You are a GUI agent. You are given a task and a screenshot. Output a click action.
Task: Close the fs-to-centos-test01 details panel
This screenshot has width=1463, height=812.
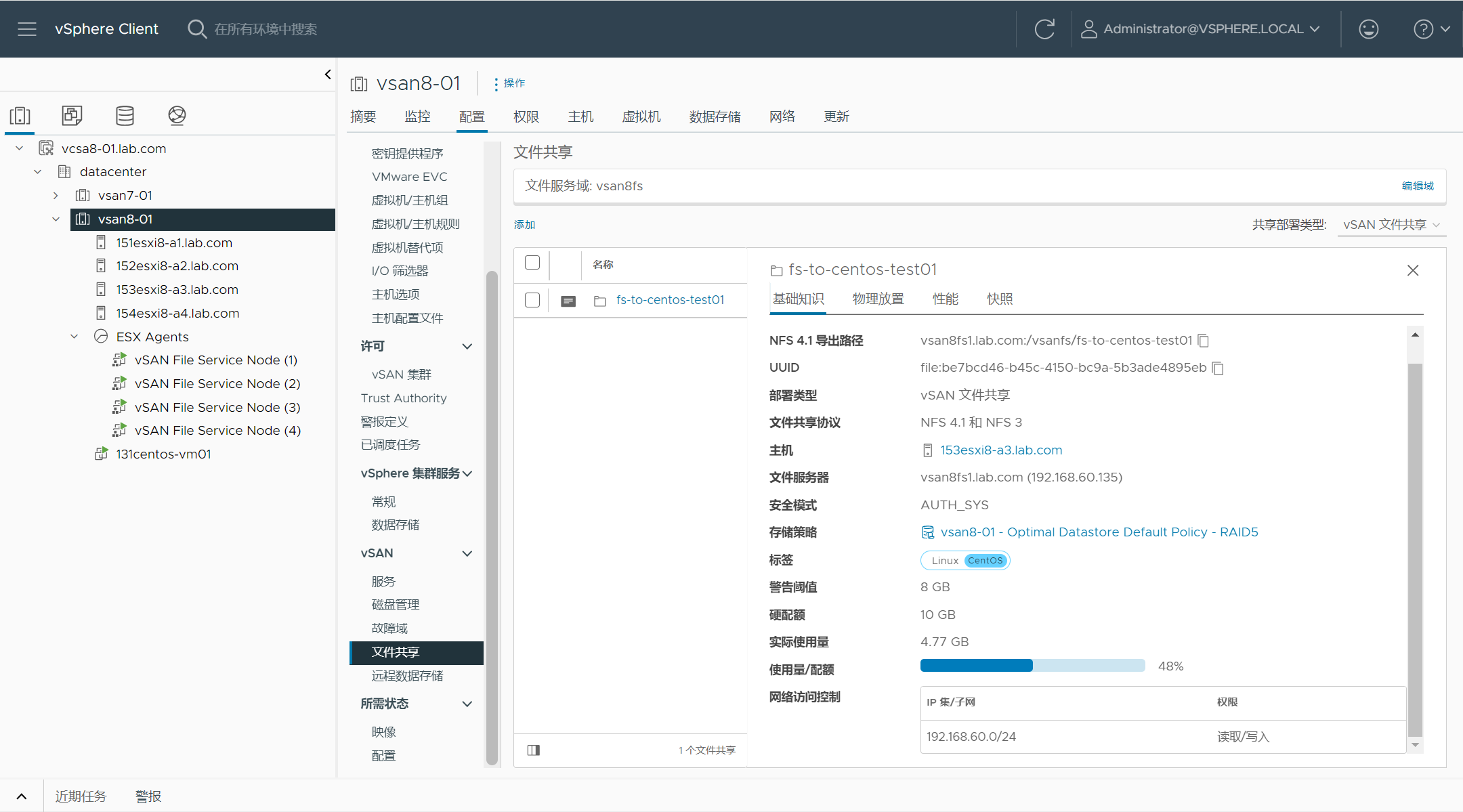click(x=1413, y=270)
